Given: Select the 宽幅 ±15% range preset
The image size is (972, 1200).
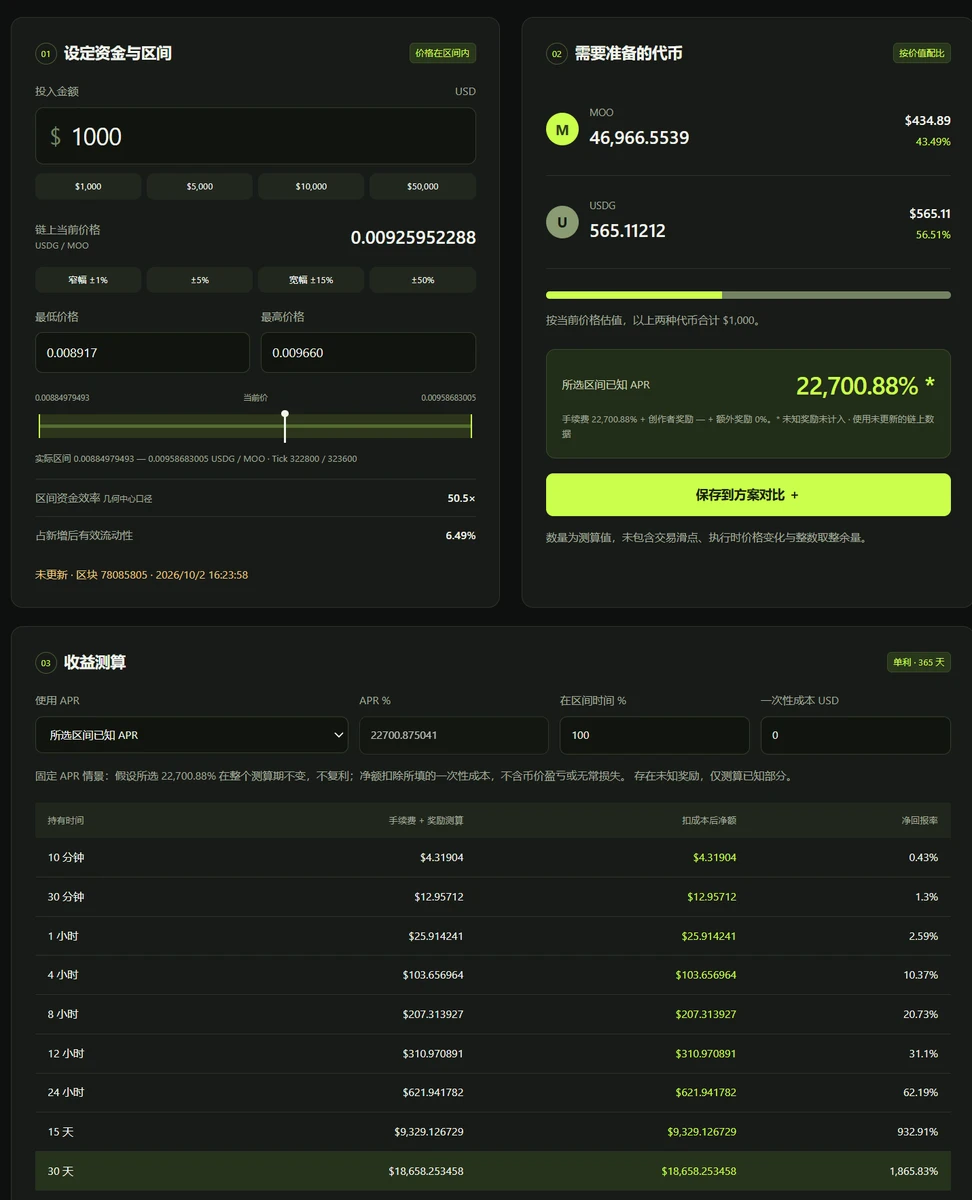Looking at the screenshot, I should pos(311,280).
